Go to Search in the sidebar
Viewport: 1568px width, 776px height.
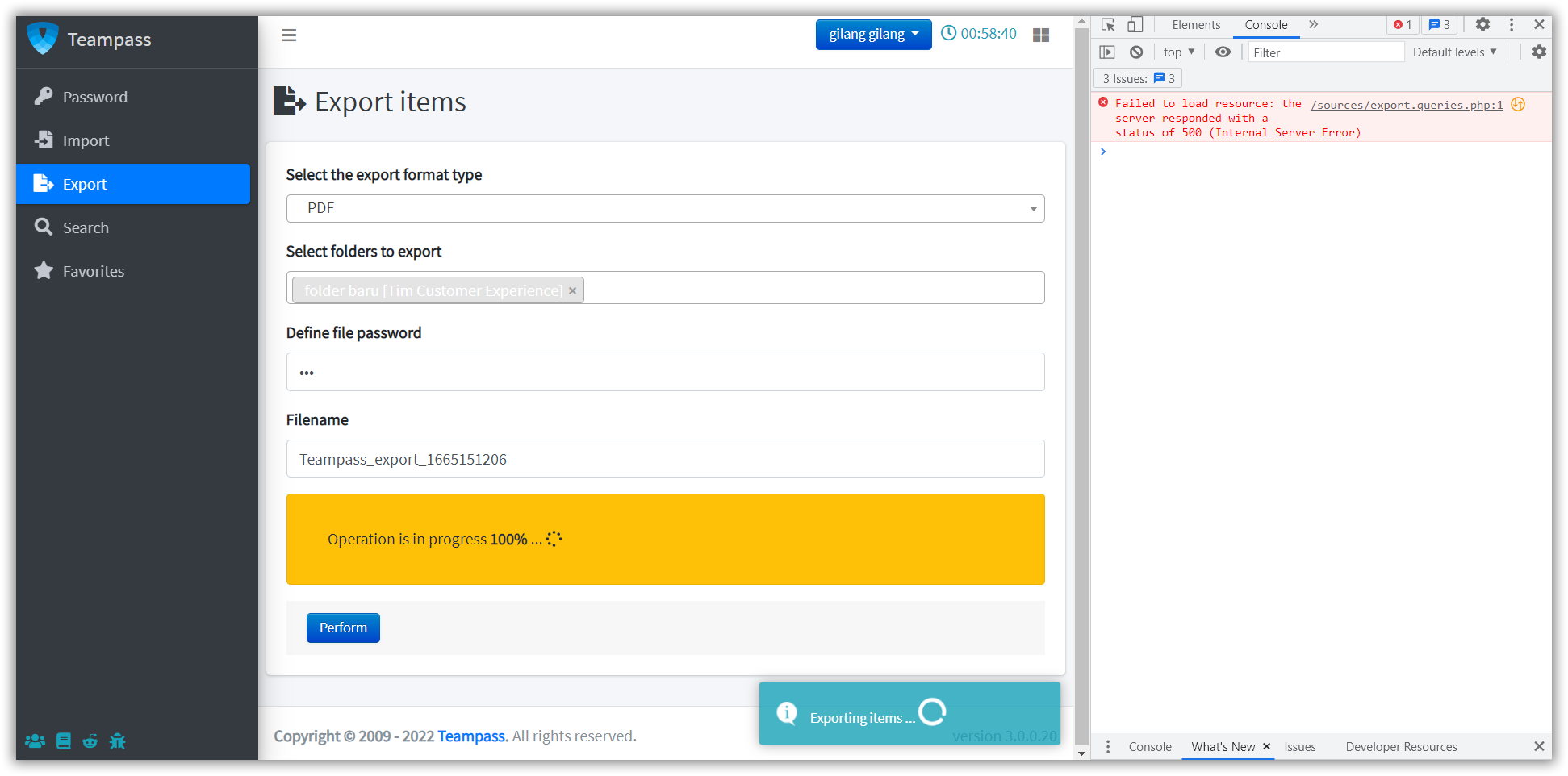coord(133,227)
